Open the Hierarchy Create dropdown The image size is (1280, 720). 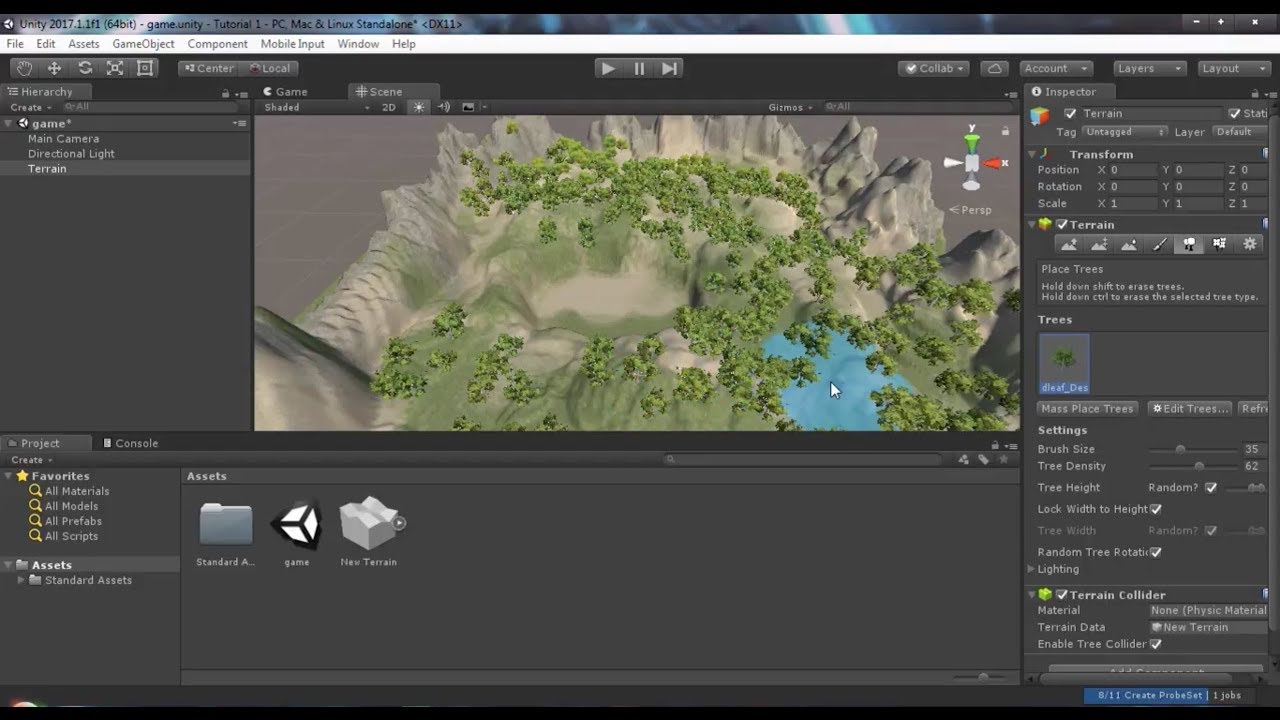click(x=30, y=107)
